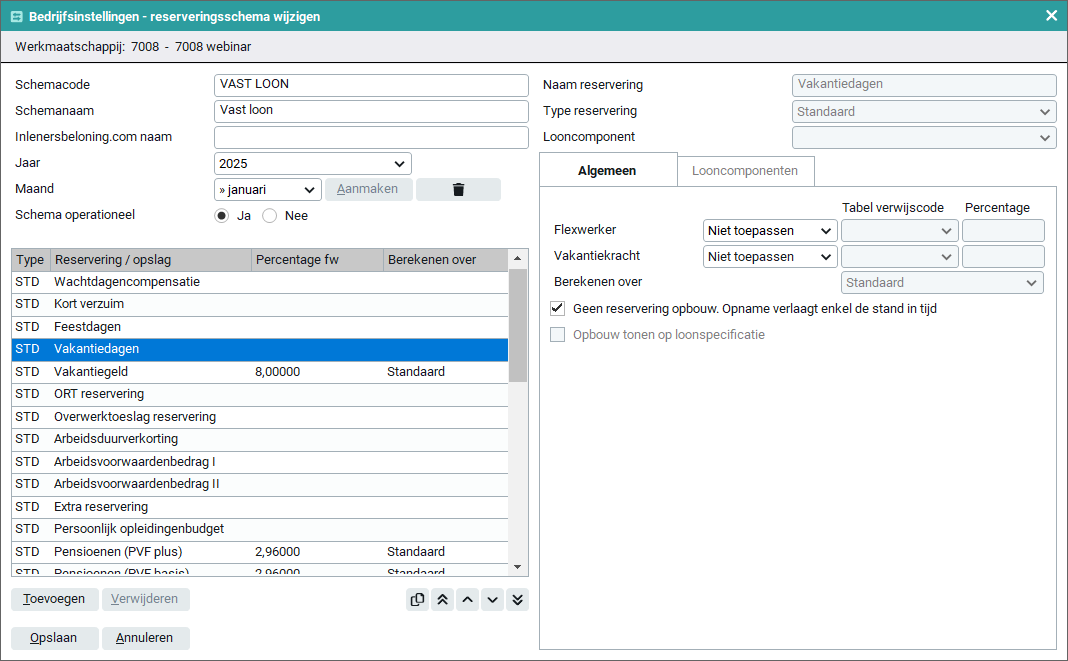Open the Jaar dropdown
The height and width of the screenshot is (661, 1068).
point(312,164)
